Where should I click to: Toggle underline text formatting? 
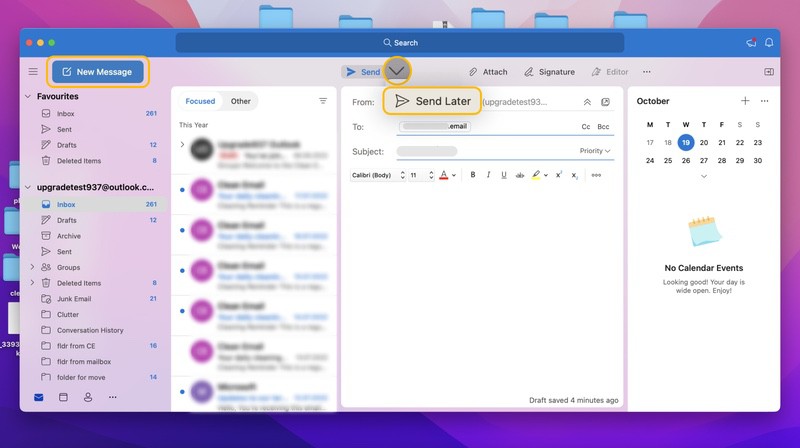504,175
